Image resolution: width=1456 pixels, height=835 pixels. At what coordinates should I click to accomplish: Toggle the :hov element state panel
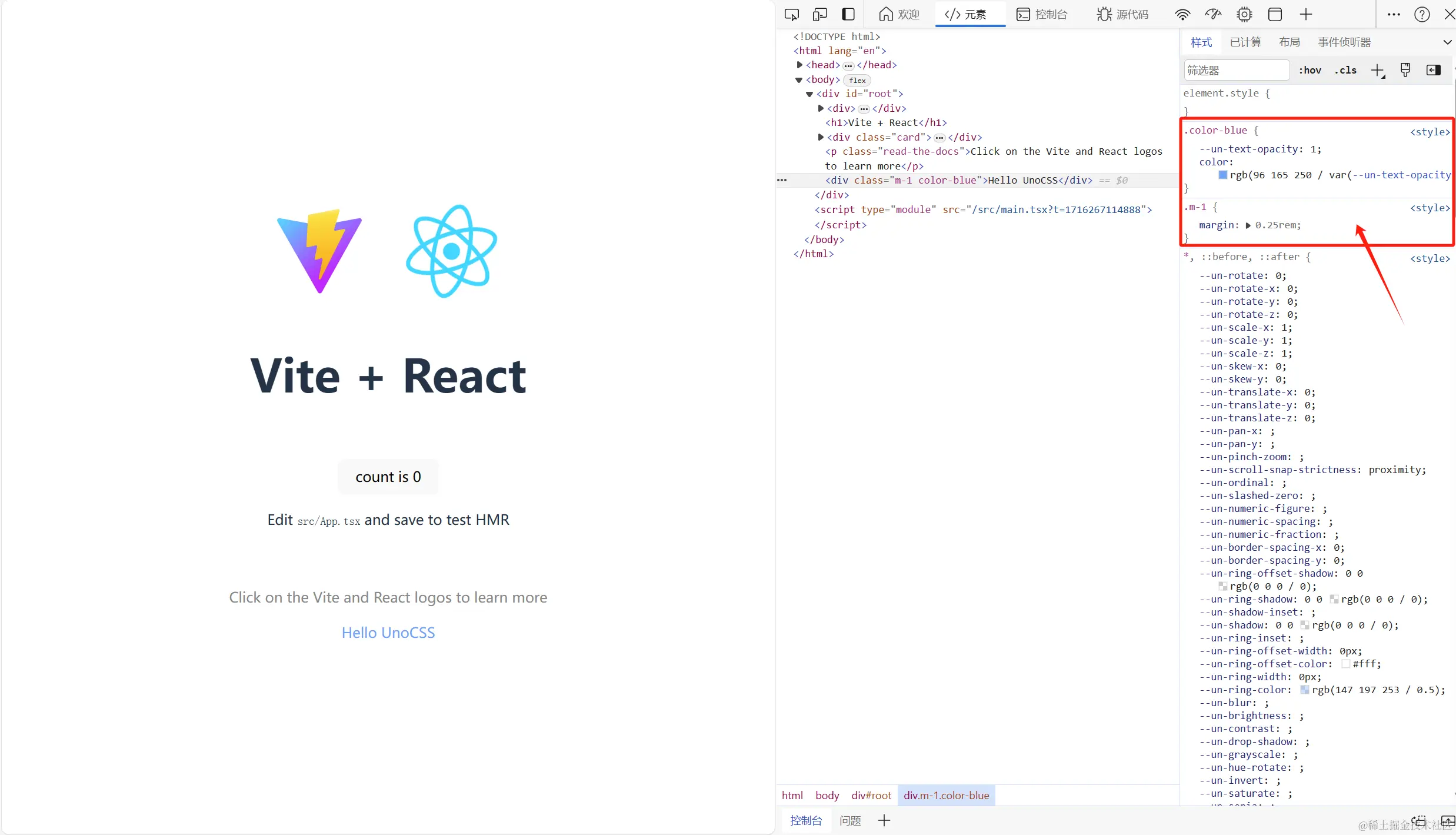1310,71
